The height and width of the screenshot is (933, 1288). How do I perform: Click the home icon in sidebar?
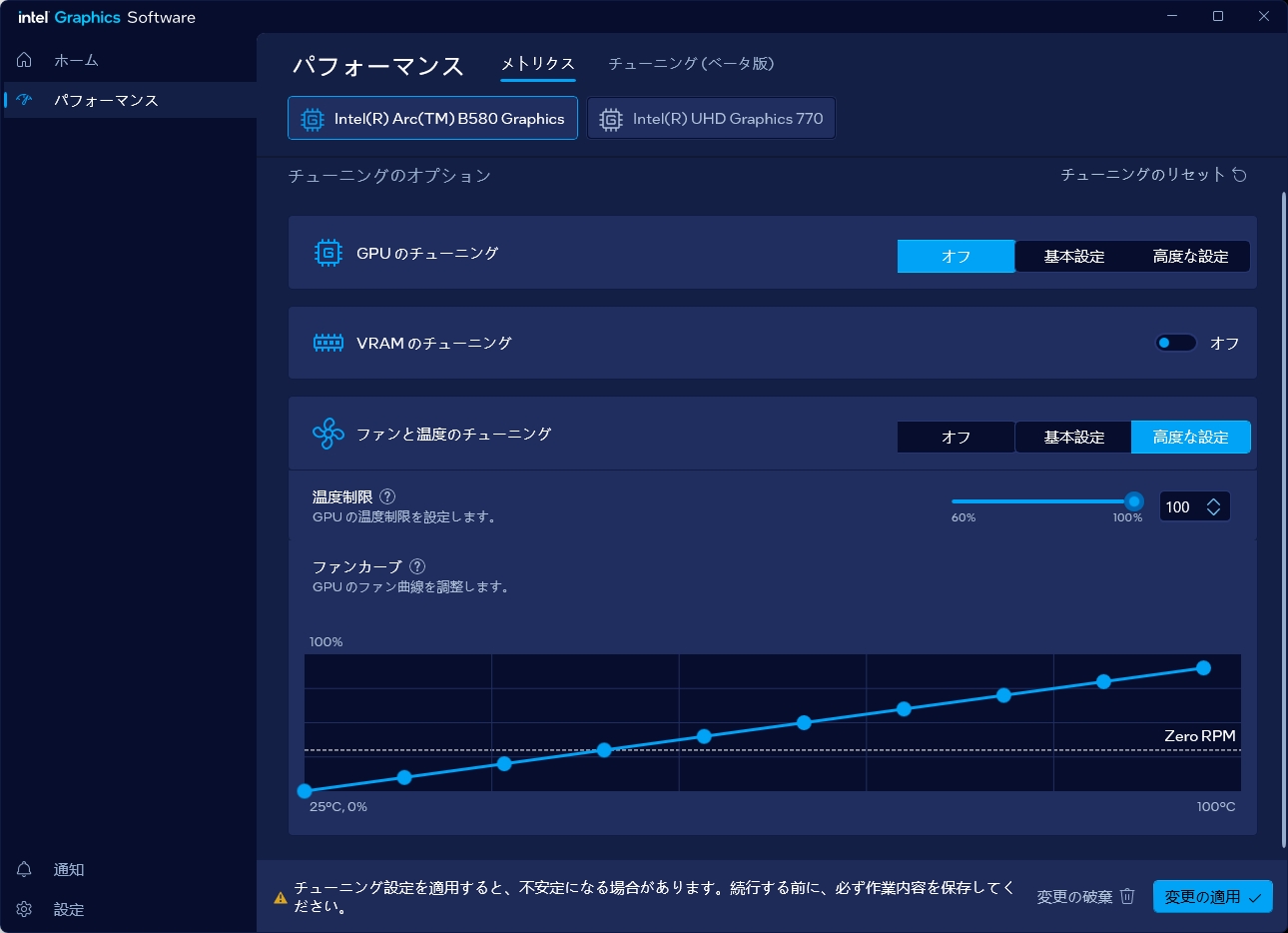click(25, 60)
